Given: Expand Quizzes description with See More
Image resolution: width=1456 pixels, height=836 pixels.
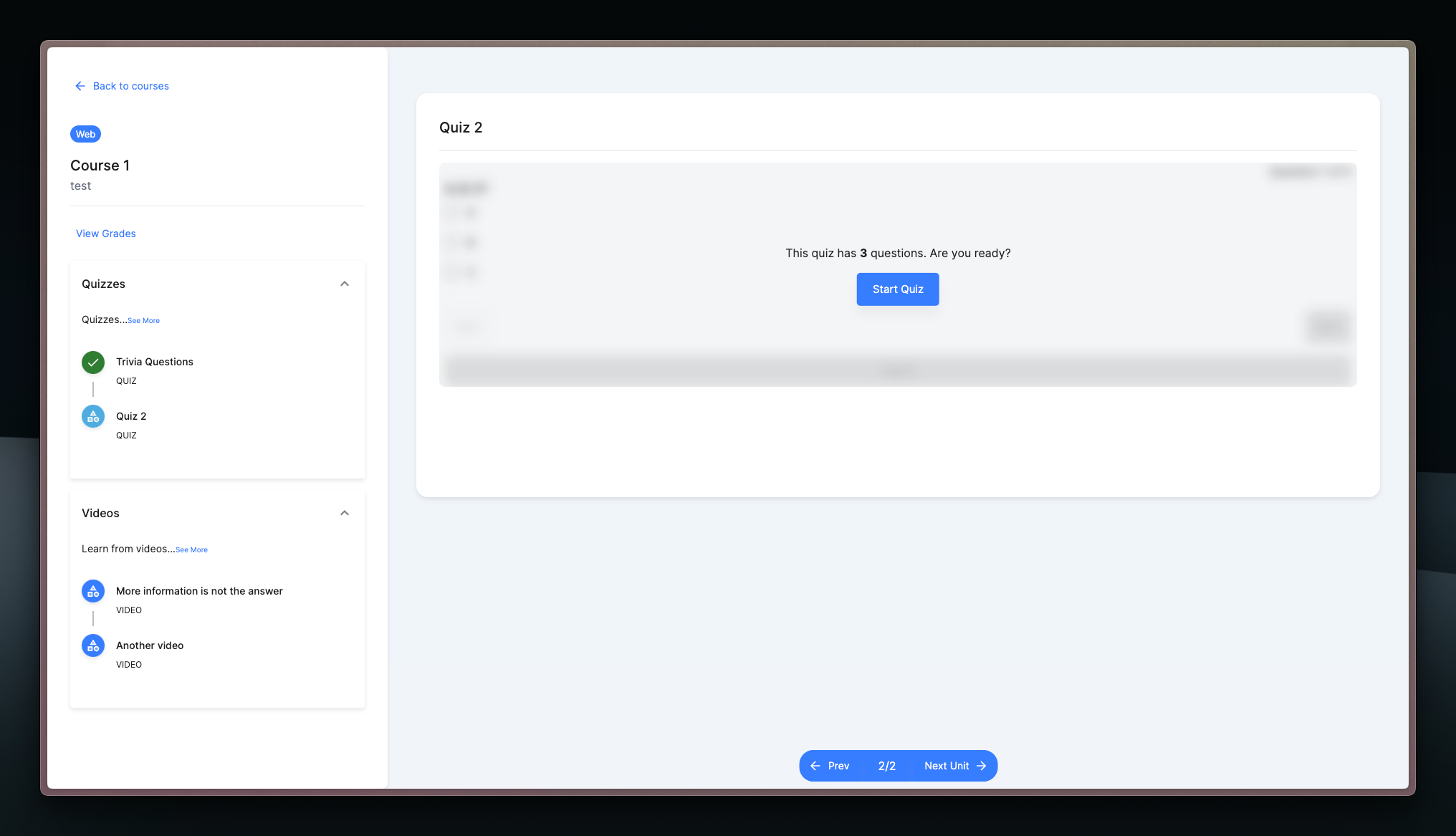Looking at the screenshot, I should coord(143,321).
